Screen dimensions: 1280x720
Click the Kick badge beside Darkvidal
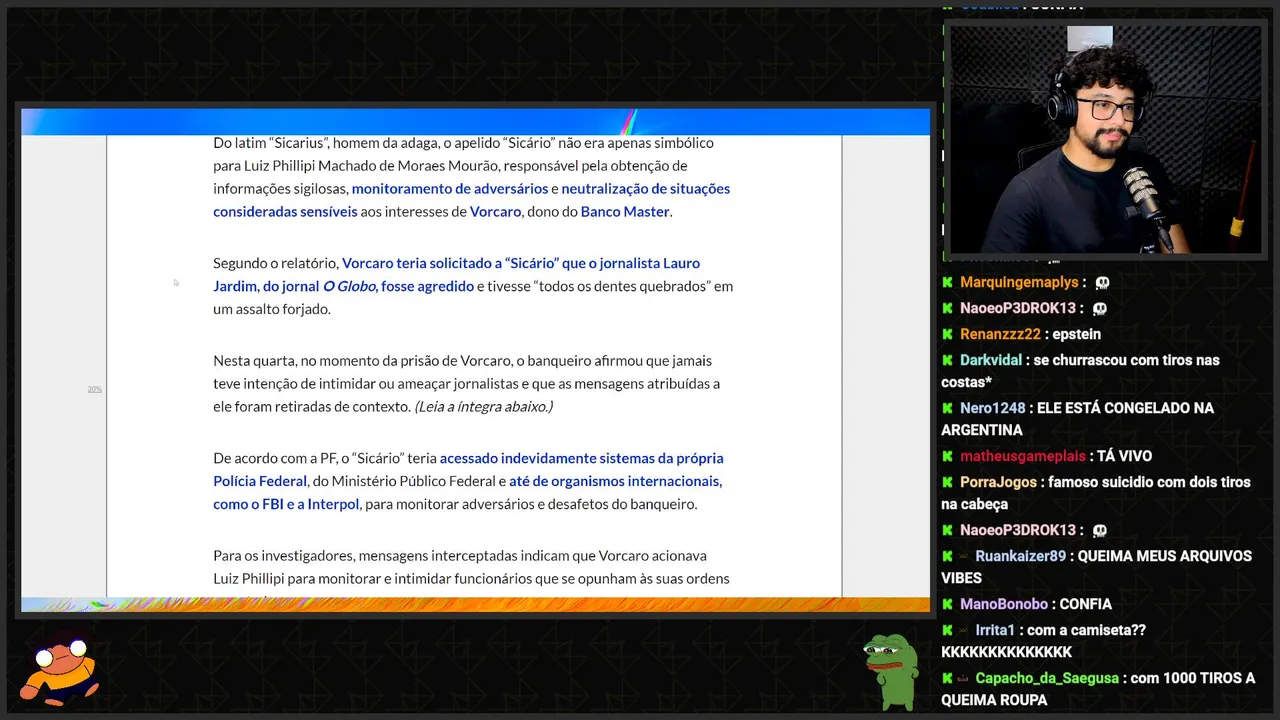pos(947,360)
